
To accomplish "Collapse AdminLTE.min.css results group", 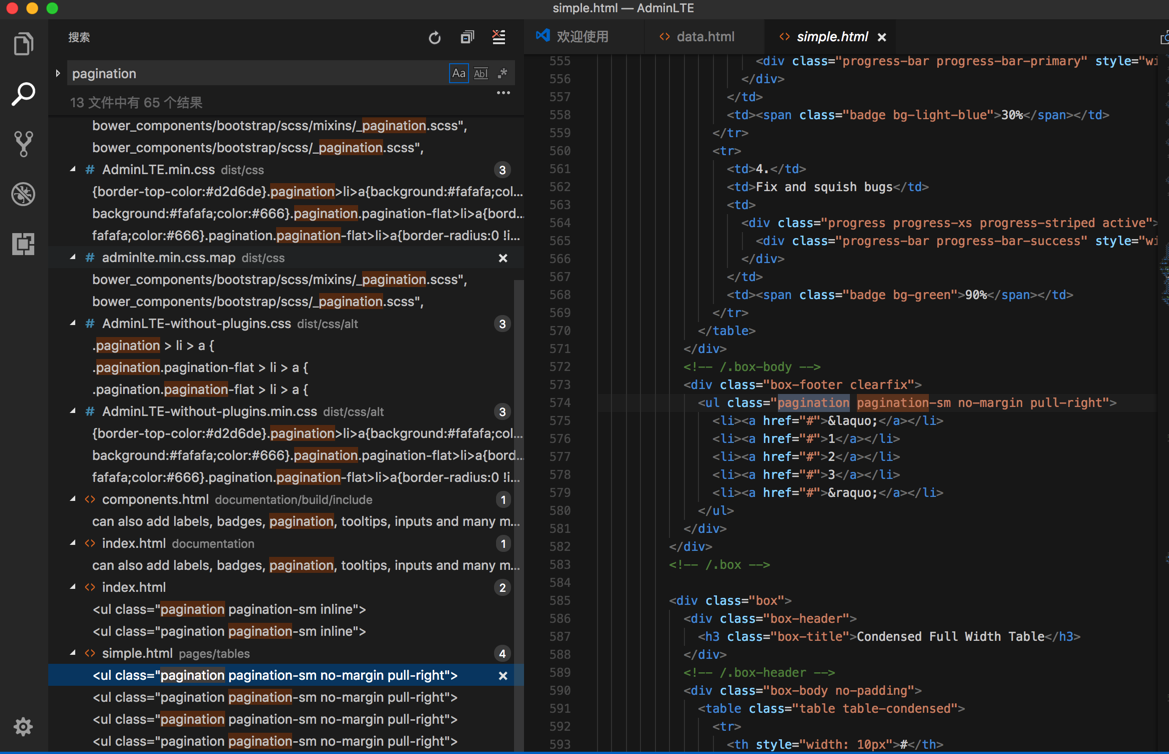I will click(74, 170).
